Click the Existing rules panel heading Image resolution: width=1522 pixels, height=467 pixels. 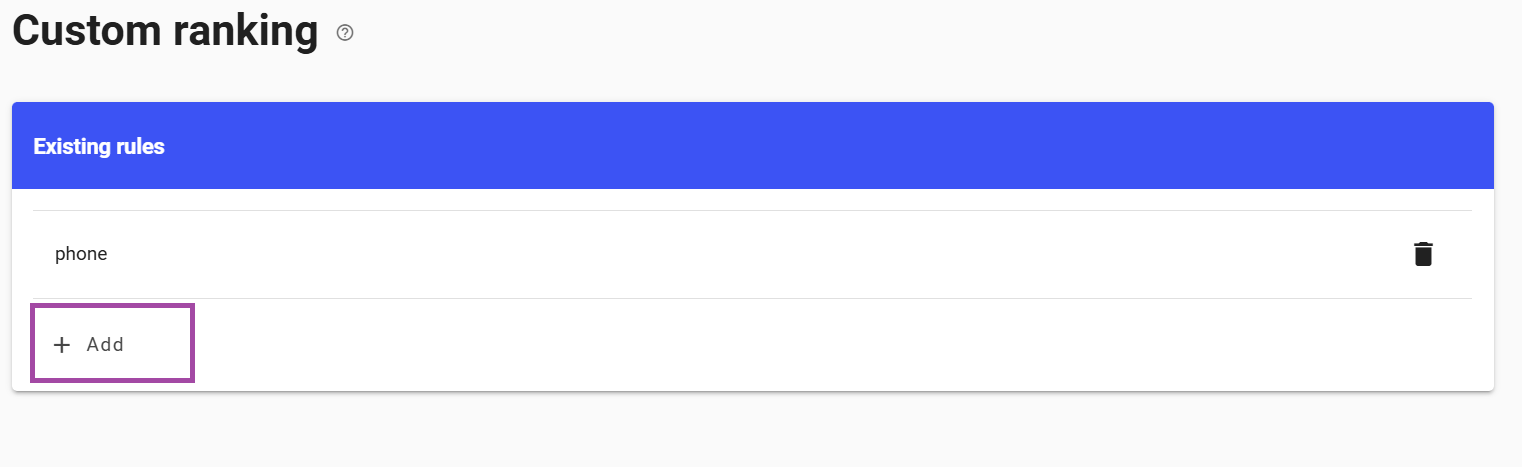pyautogui.click(x=99, y=147)
